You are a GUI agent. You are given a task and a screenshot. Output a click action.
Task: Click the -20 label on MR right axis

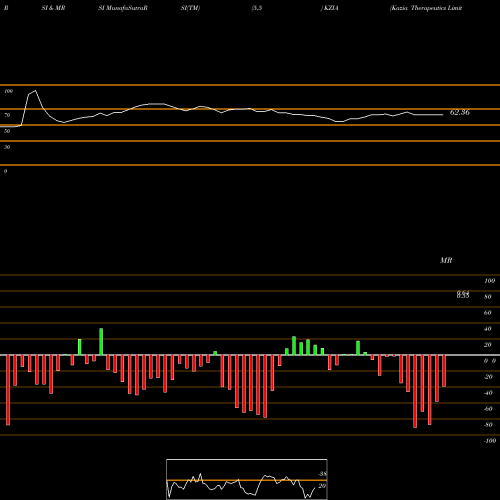click(488, 377)
